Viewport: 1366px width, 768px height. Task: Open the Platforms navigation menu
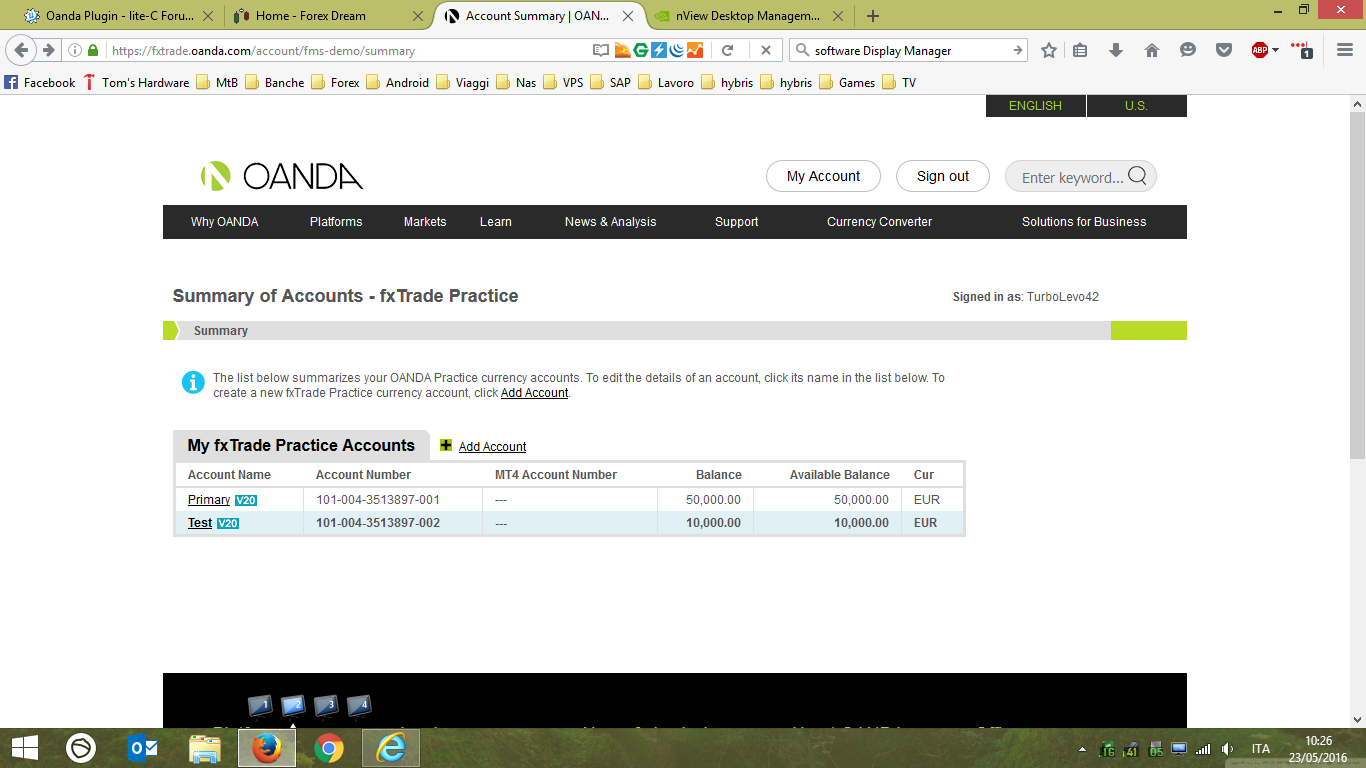pos(336,222)
